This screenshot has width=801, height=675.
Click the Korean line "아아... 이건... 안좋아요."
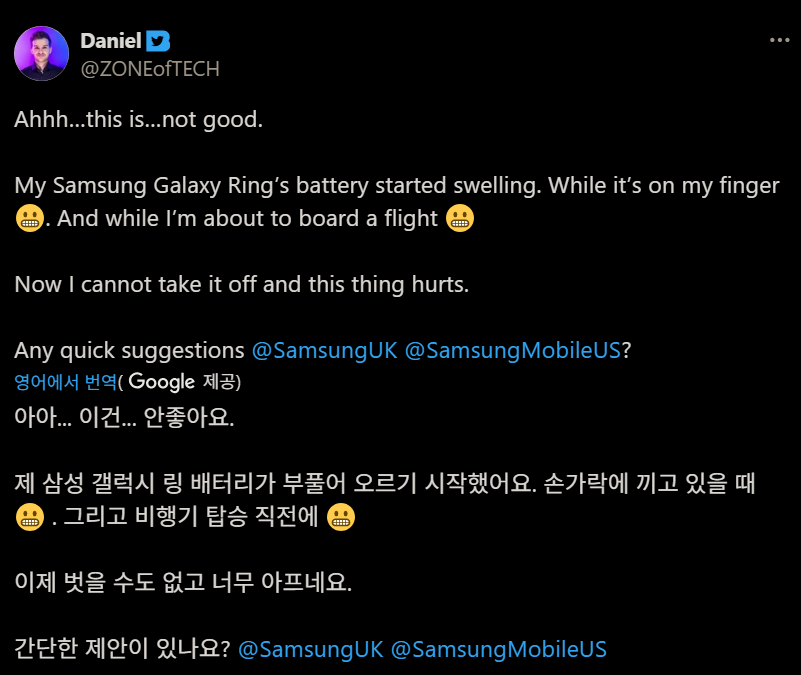(124, 417)
